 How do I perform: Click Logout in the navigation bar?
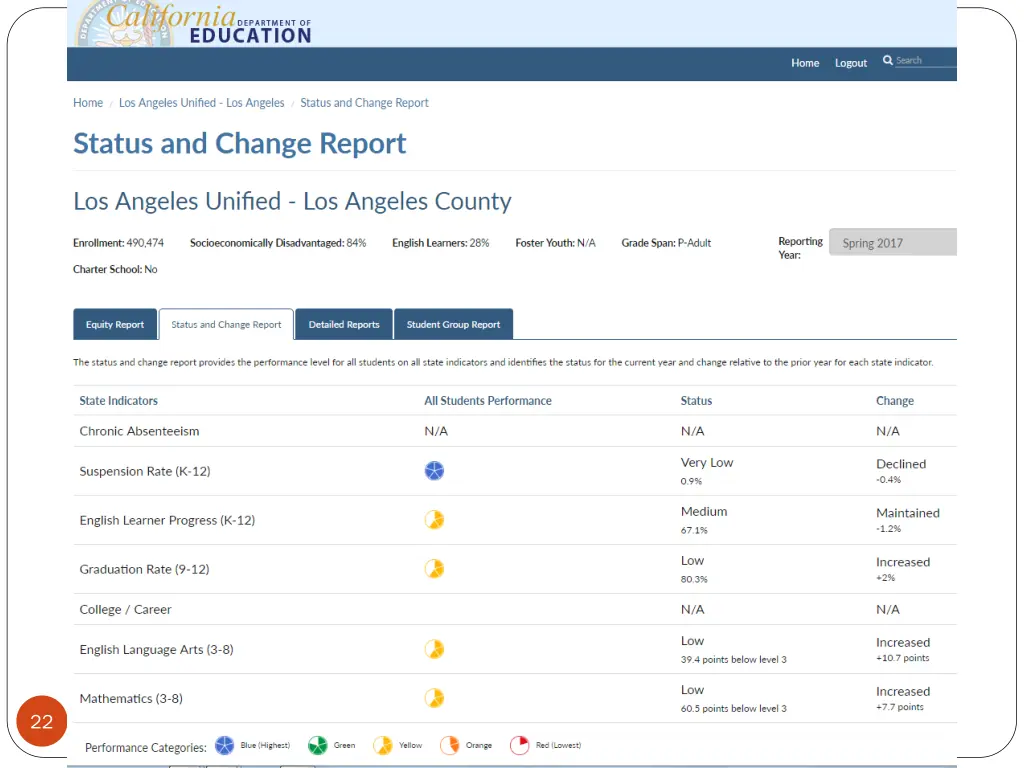850,63
